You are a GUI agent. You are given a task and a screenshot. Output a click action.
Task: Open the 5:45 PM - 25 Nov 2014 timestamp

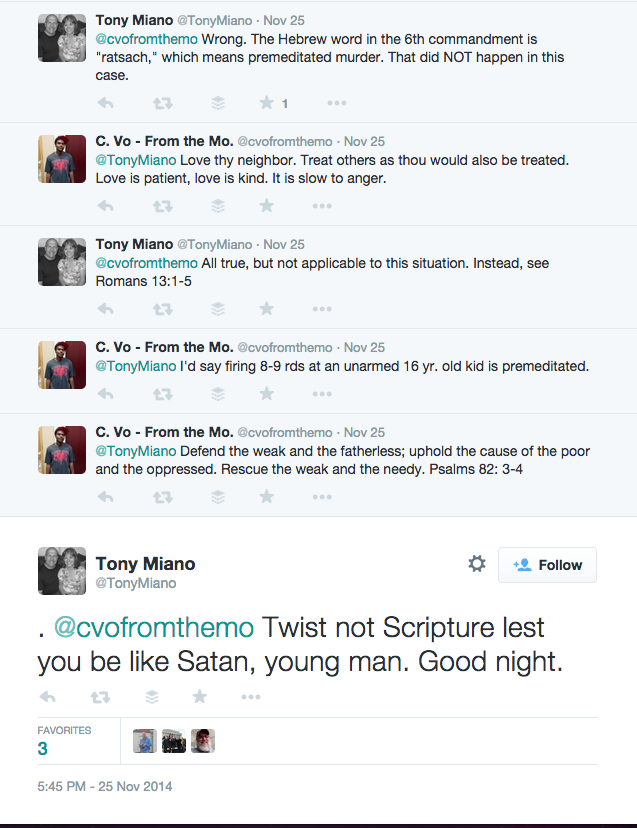(105, 786)
